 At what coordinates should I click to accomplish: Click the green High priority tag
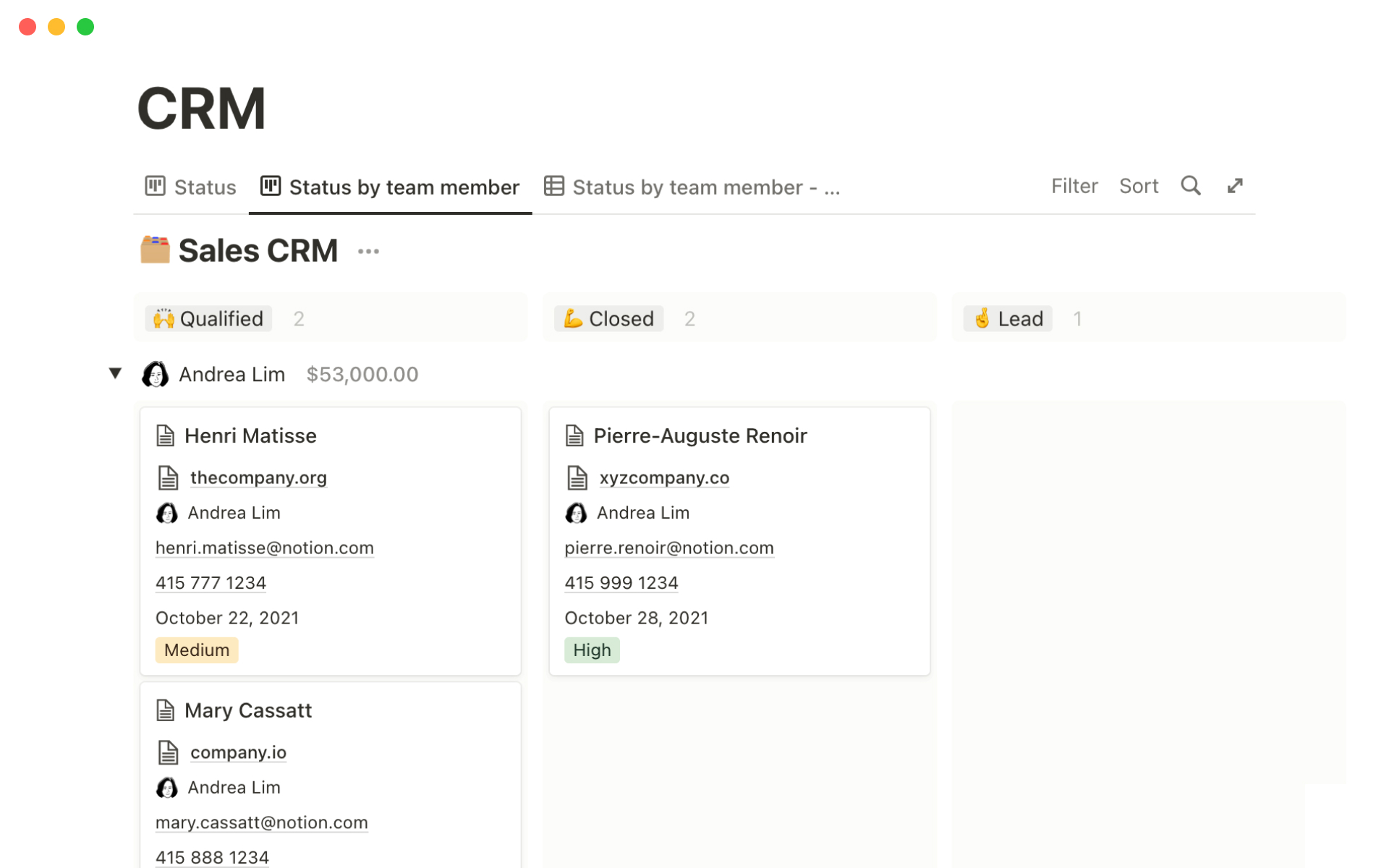click(x=591, y=650)
